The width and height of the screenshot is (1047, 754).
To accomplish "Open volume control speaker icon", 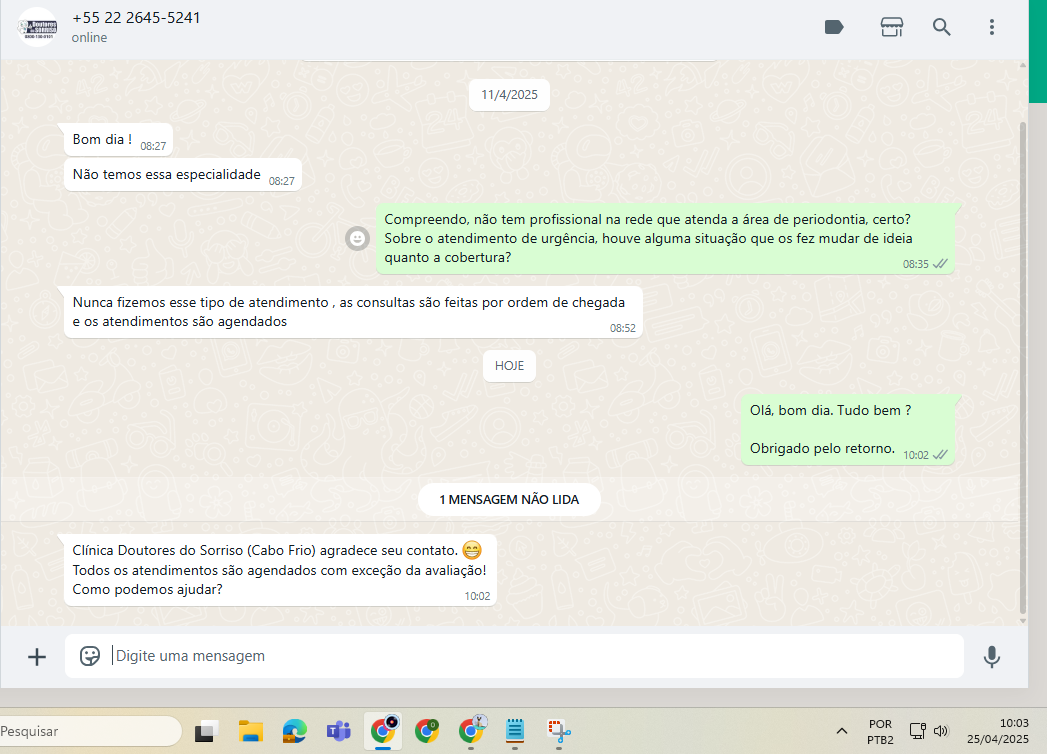I will tap(941, 731).
